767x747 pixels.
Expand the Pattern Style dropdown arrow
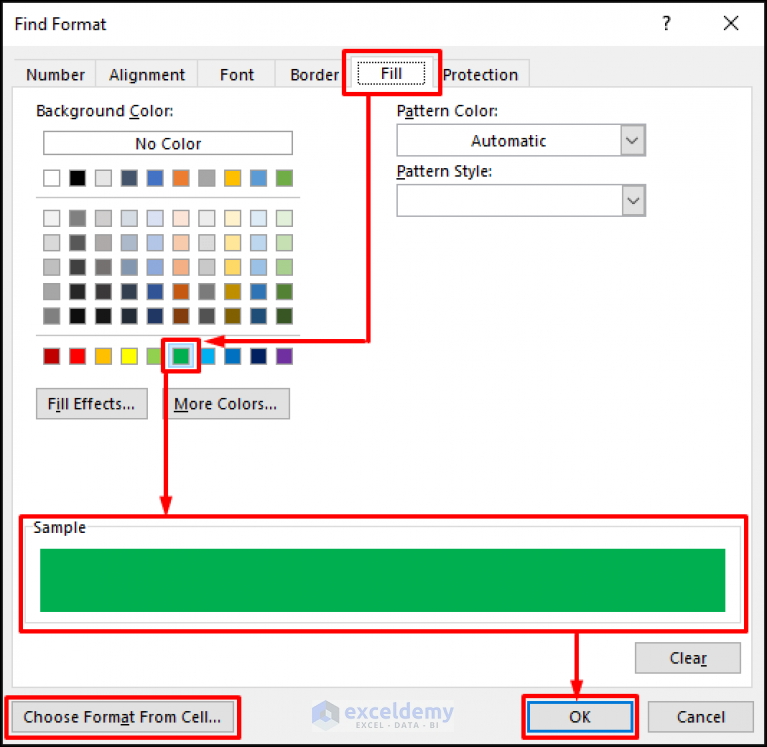click(x=633, y=201)
